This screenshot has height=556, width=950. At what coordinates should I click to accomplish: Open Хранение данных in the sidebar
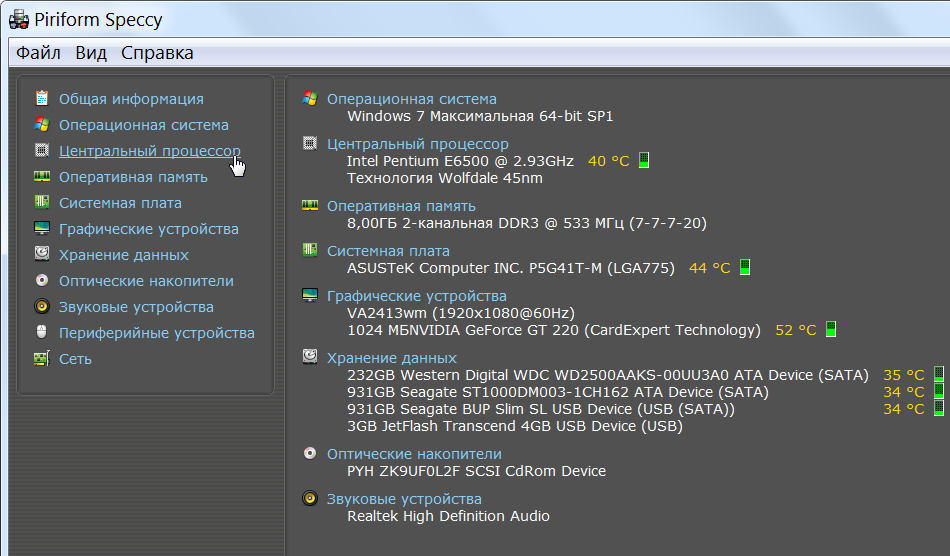coord(124,255)
